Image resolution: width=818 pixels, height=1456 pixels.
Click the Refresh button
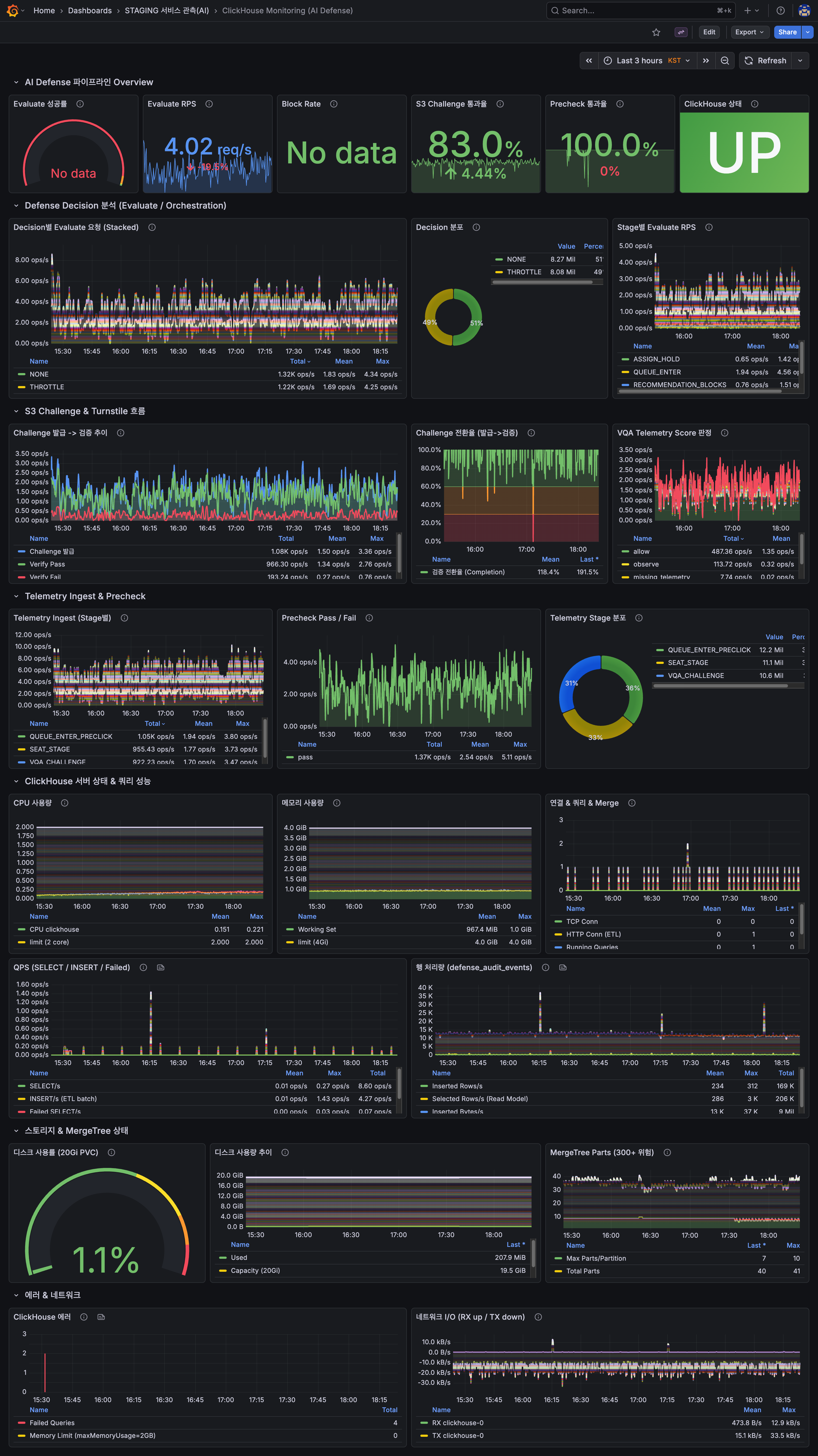point(766,61)
